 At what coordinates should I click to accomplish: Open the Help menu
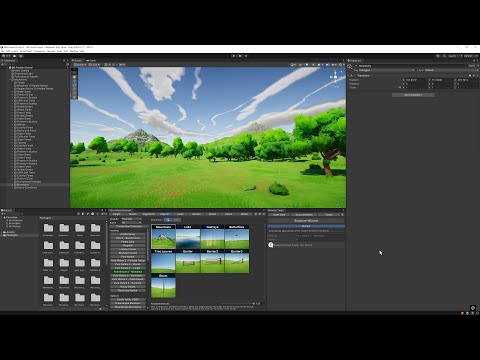coord(82,51)
